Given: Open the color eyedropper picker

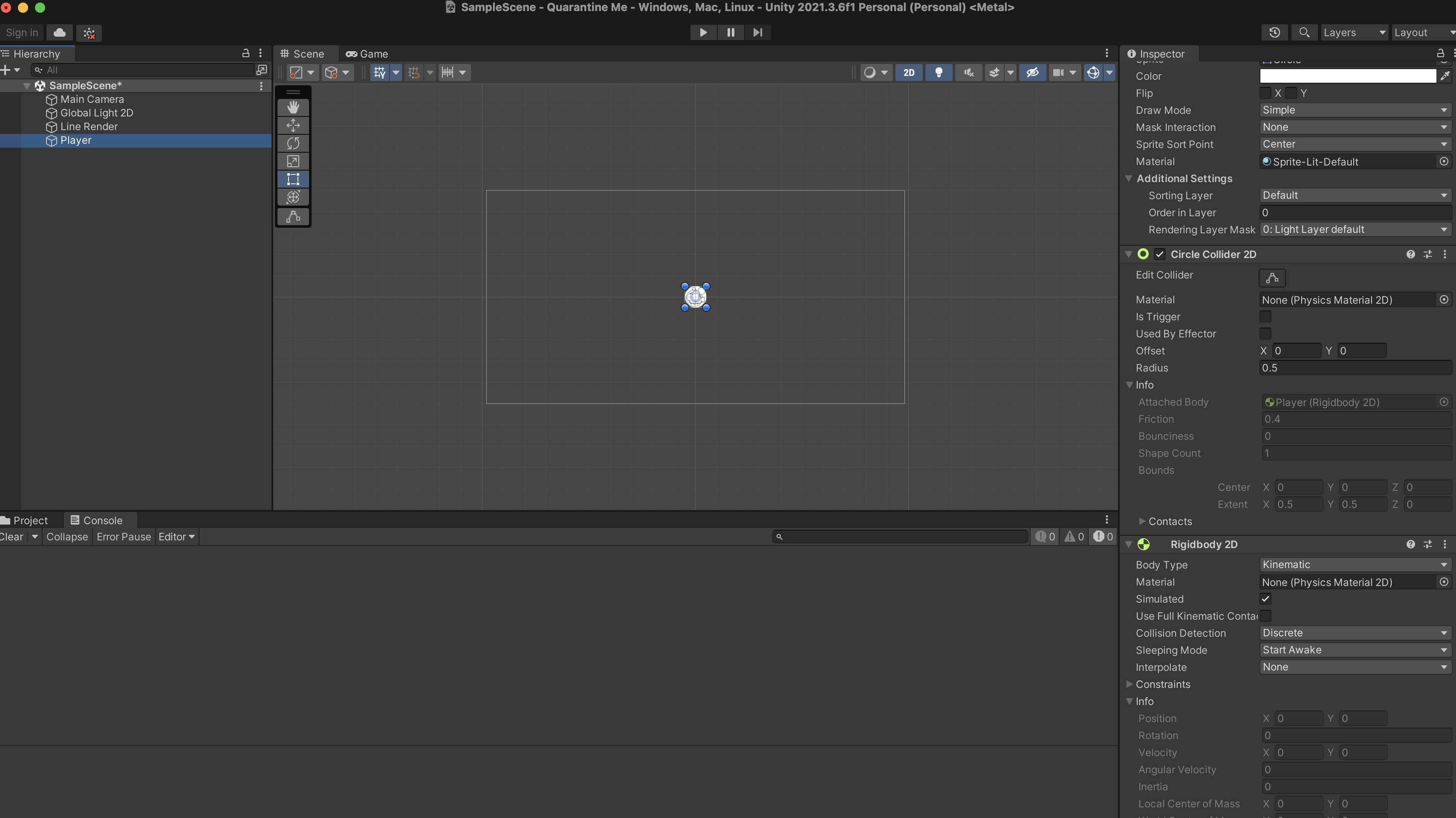Looking at the screenshot, I should point(1444,76).
